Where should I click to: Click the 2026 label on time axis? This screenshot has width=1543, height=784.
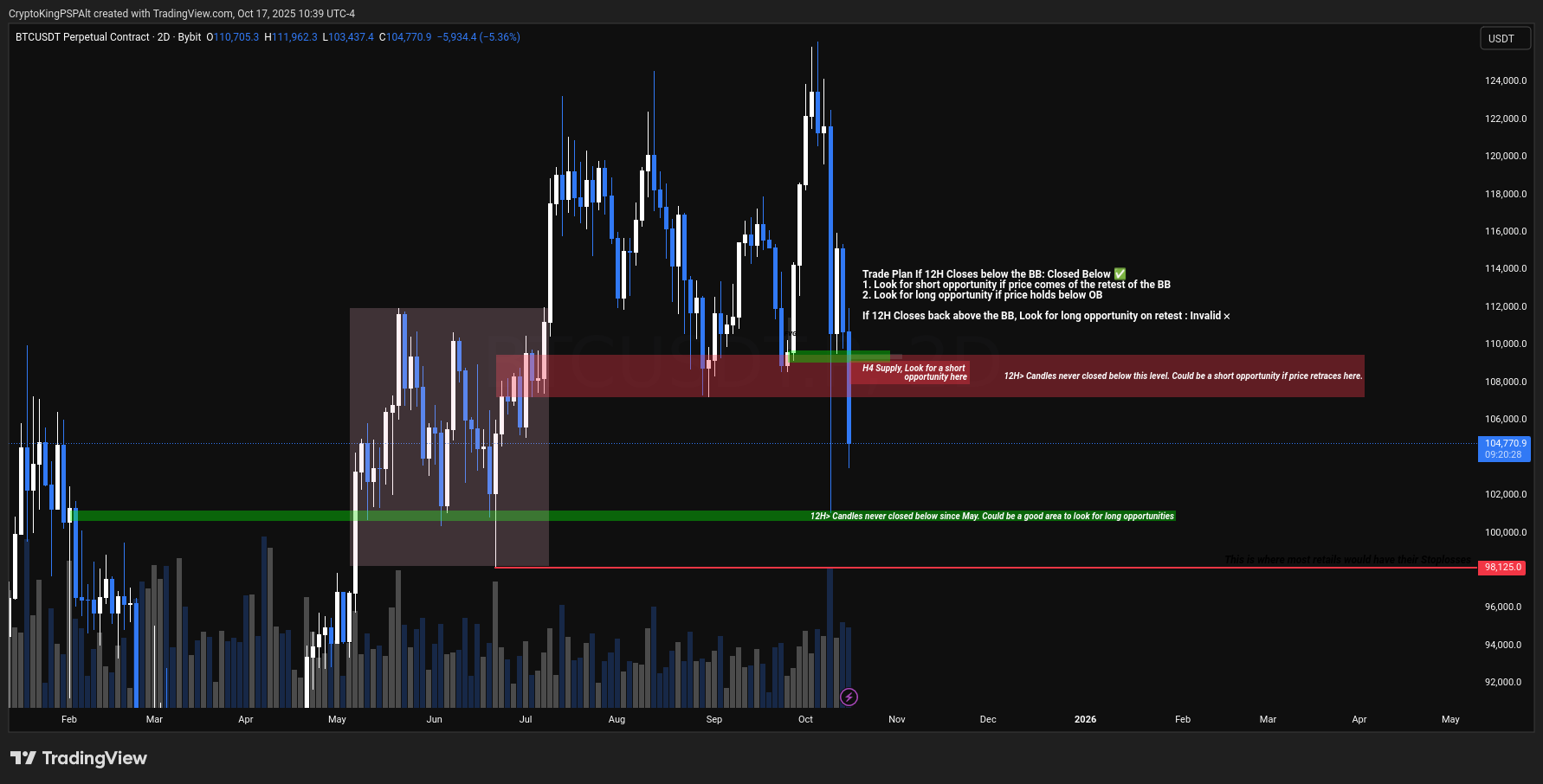pos(1085,720)
